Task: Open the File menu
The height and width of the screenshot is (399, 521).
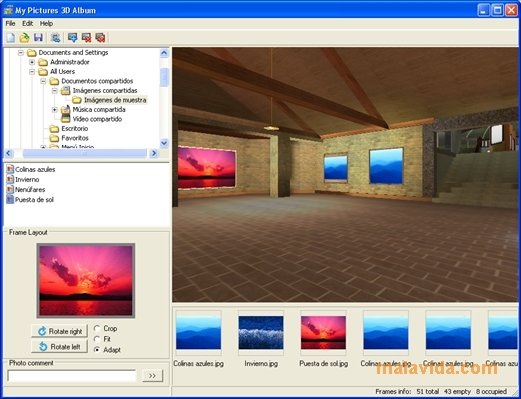Action: pos(10,23)
